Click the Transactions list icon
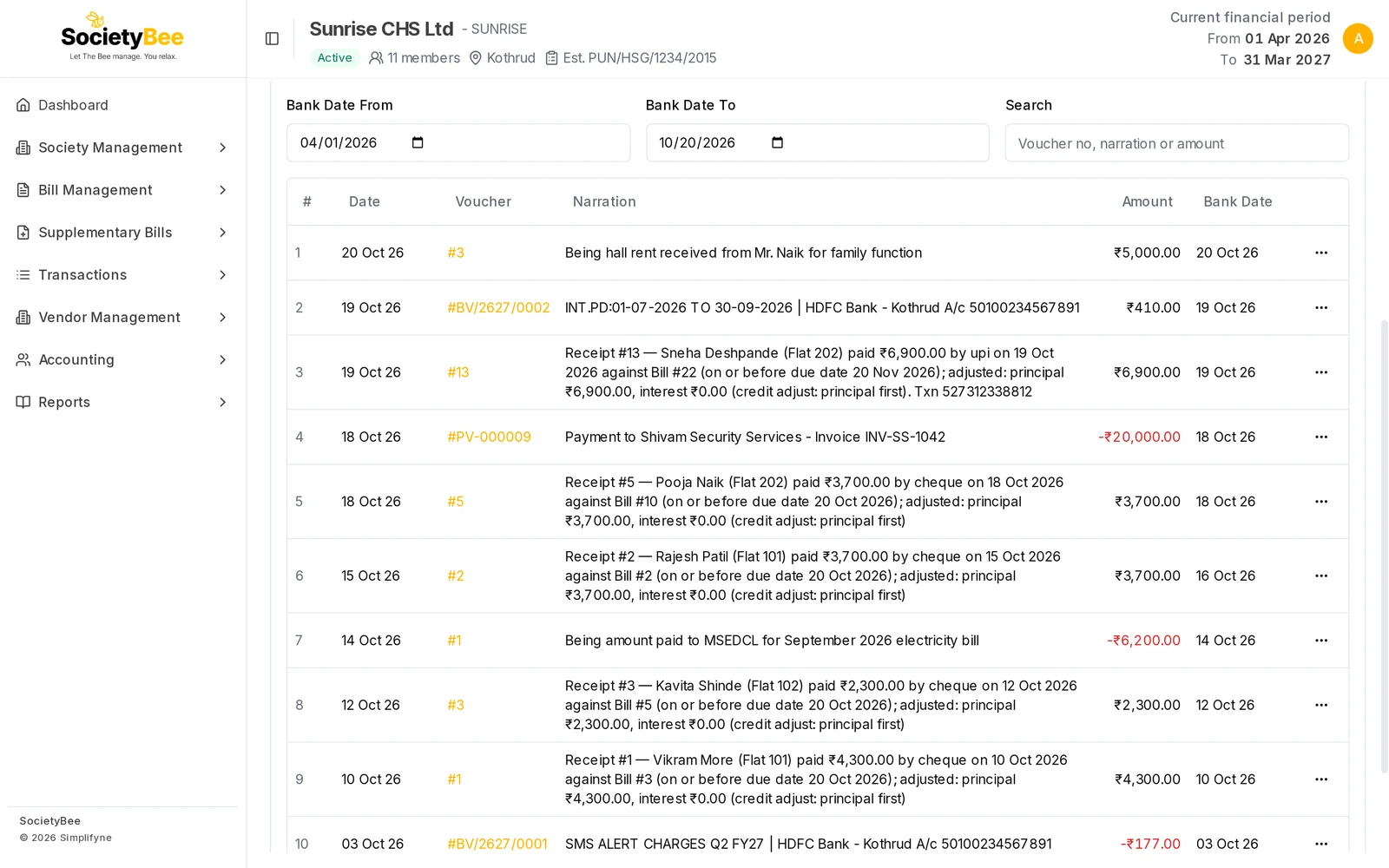1389x868 pixels. click(x=23, y=275)
